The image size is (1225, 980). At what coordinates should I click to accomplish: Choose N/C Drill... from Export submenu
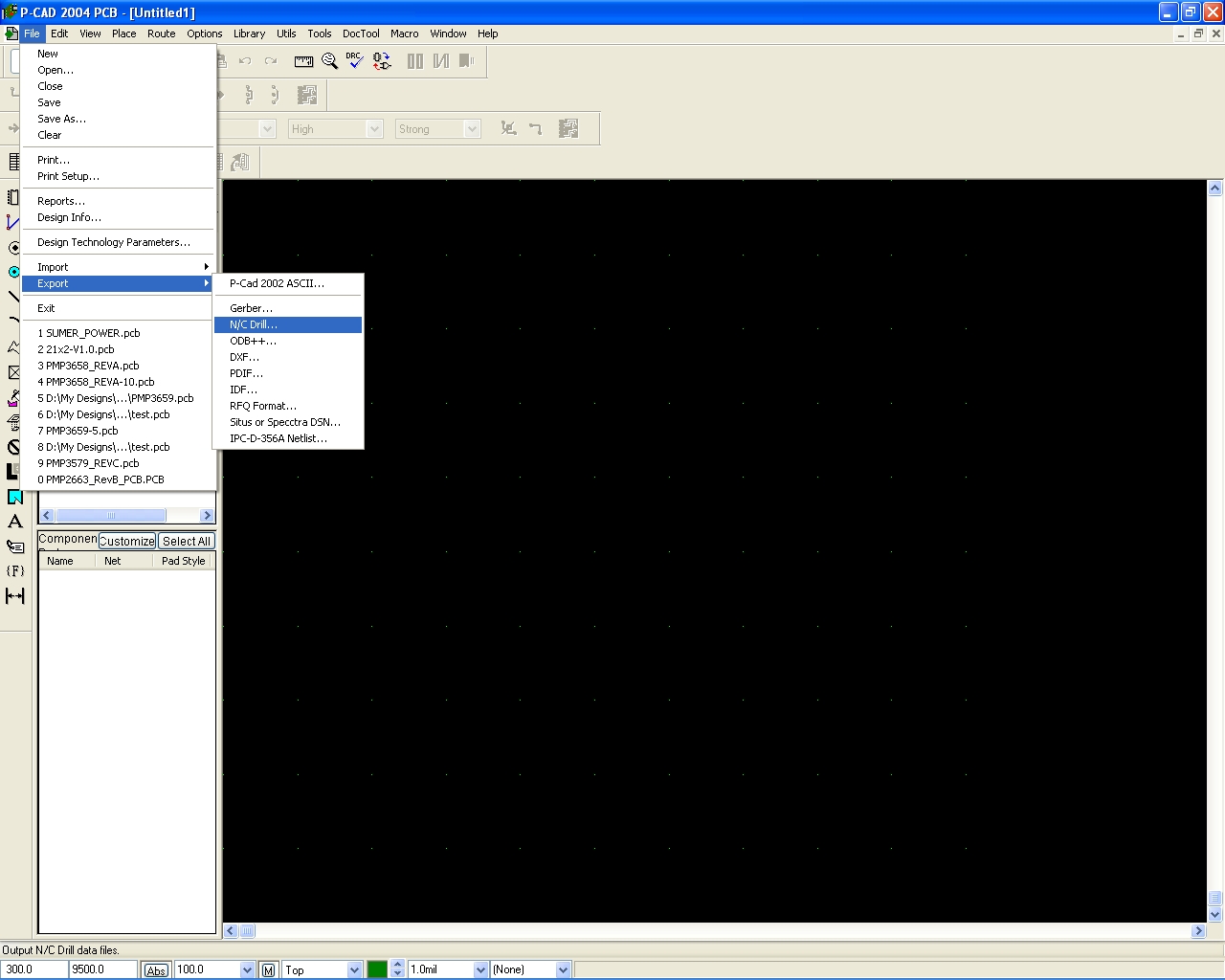click(x=288, y=324)
